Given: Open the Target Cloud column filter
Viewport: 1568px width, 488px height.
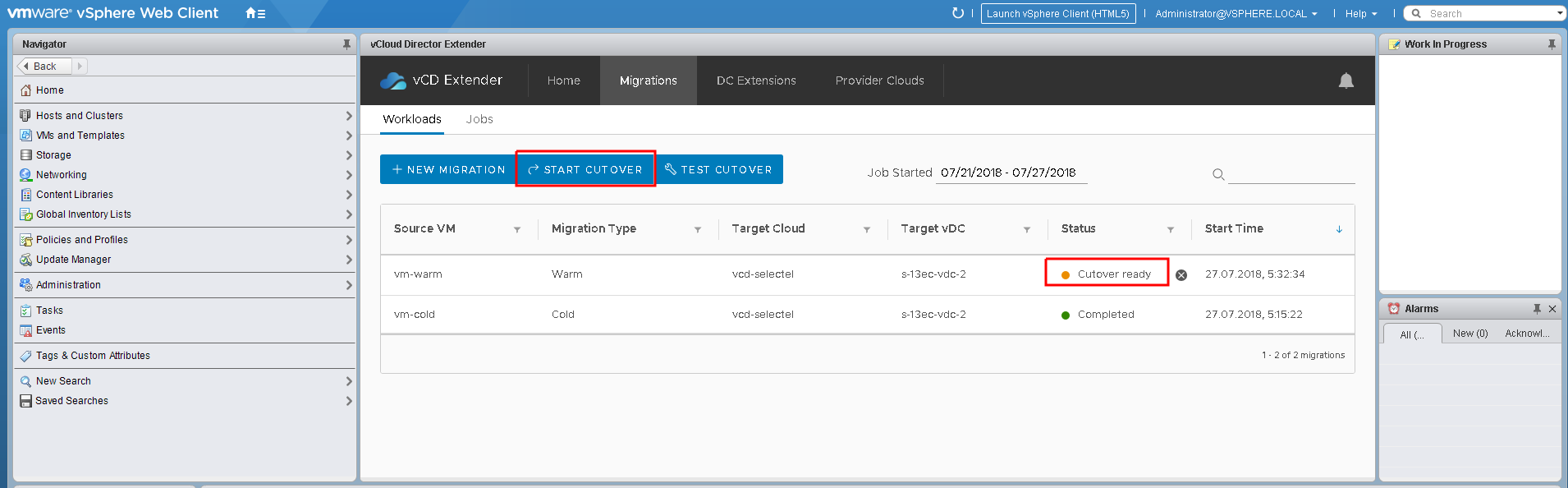Looking at the screenshot, I should coord(867,230).
